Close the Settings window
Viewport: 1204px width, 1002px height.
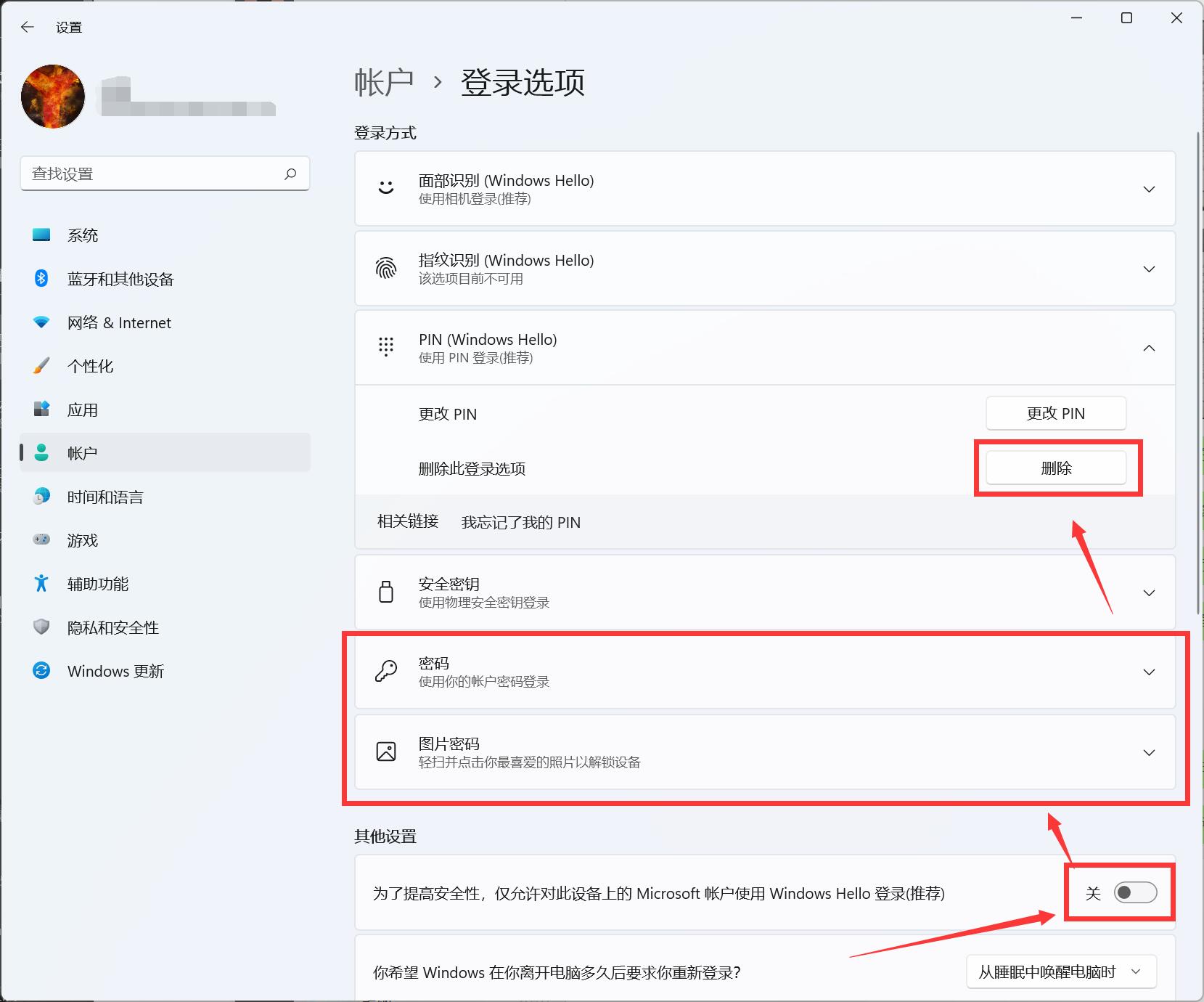pyautogui.click(x=1177, y=18)
